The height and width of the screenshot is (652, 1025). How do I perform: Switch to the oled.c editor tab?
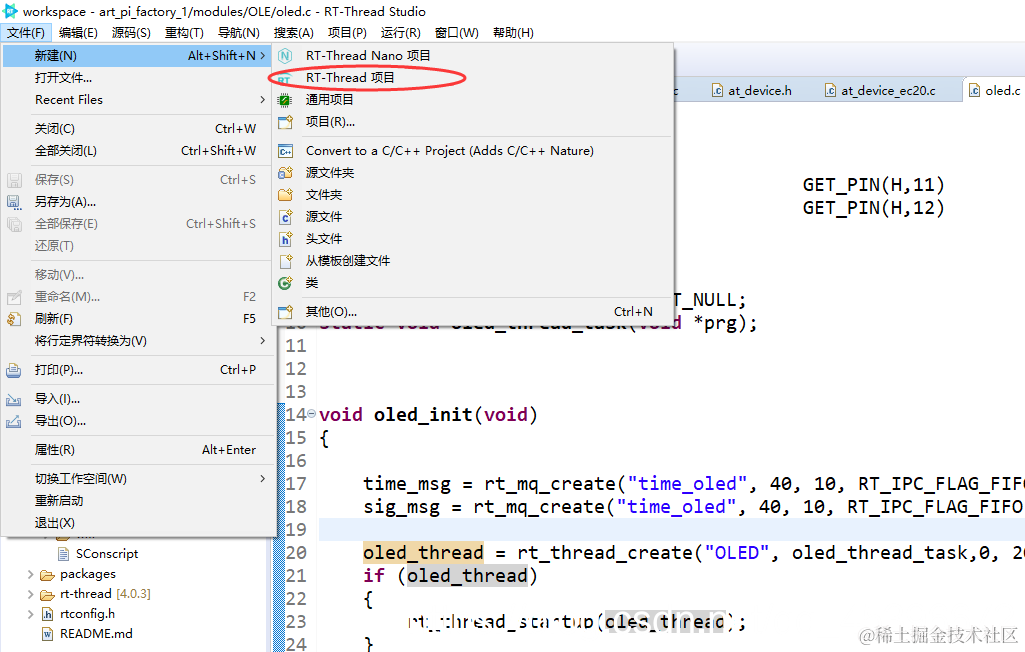click(x=994, y=91)
